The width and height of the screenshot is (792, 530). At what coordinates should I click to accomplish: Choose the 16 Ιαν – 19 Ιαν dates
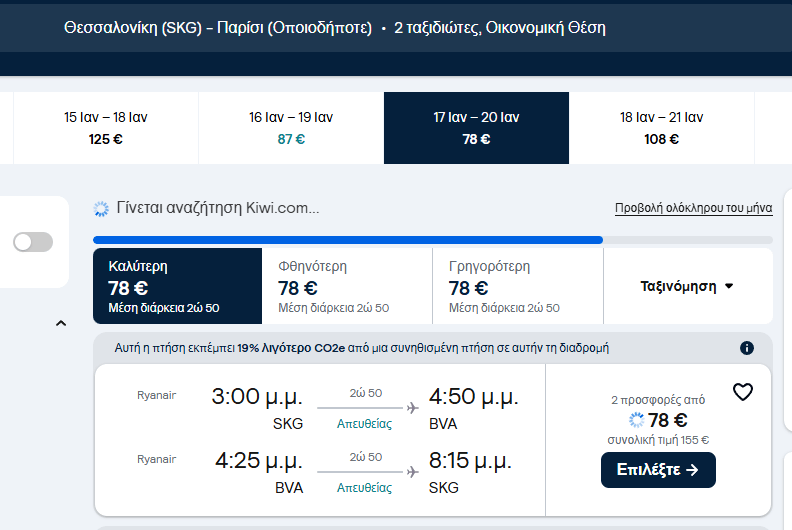291,128
